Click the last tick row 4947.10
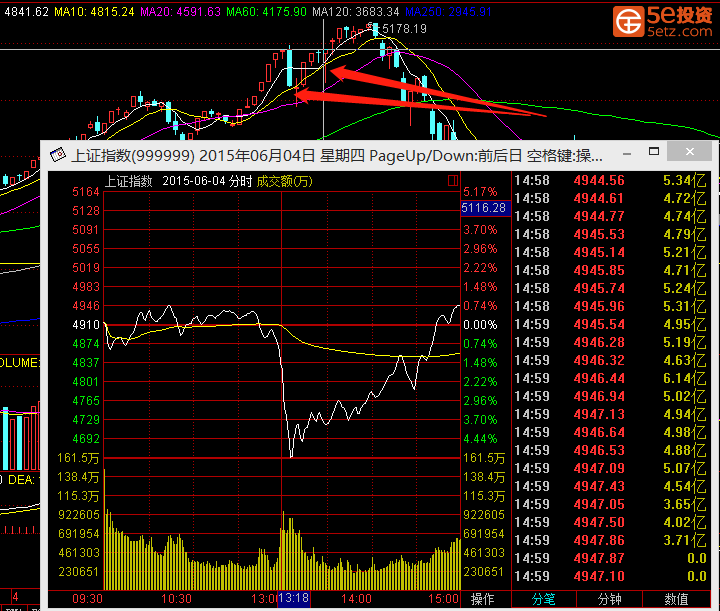This screenshot has width=720, height=611. (x=611, y=576)
